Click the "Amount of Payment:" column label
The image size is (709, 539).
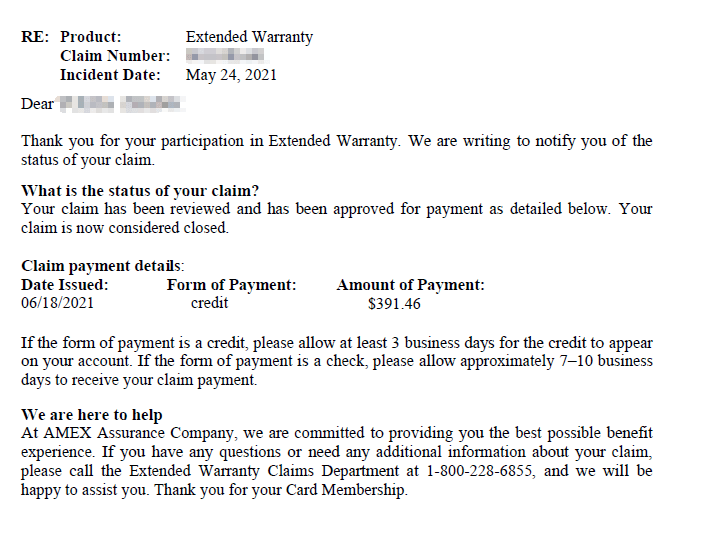coord(411,285)
